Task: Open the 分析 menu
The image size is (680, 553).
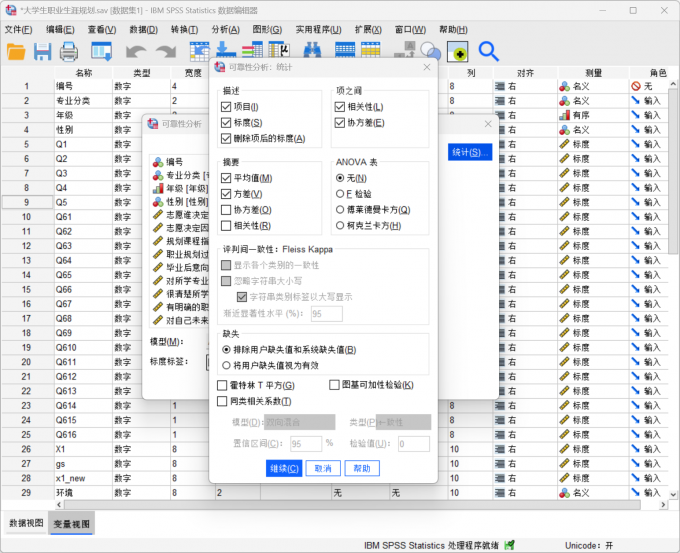Action: 225,30
